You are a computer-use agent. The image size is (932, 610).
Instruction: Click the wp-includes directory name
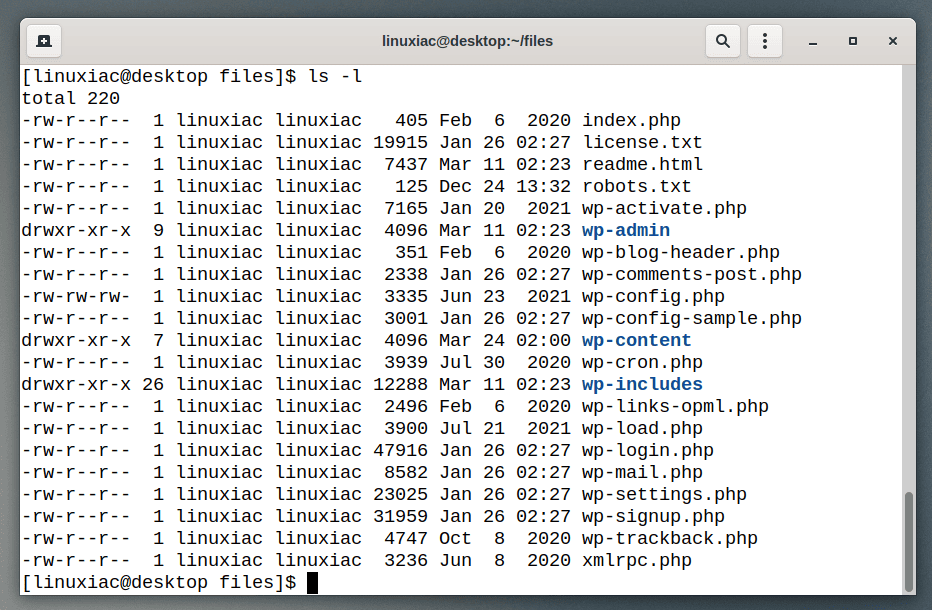coord(642,385)
